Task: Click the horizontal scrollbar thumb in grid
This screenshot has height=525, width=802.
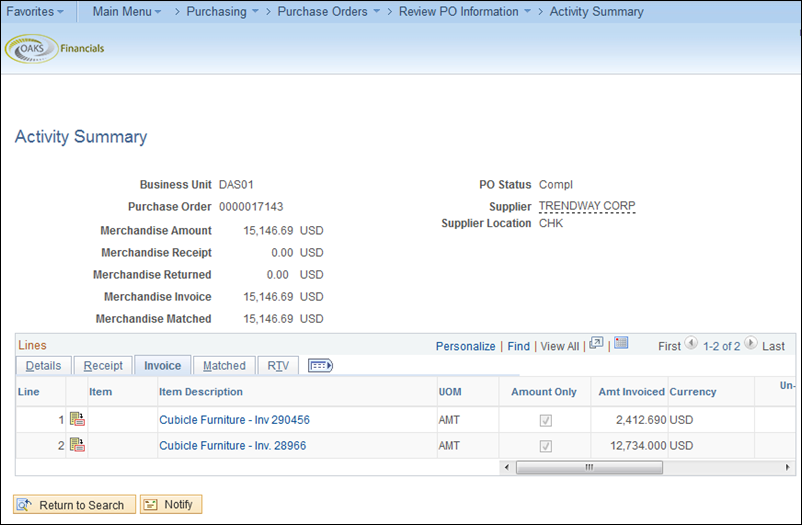Action: 590,467
